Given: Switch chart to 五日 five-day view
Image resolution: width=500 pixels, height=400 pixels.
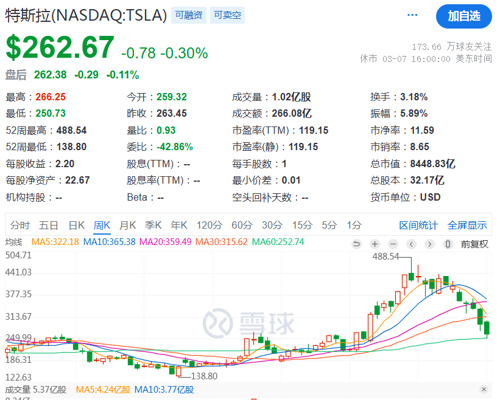Looking at the screenshot, I should 49,225.
